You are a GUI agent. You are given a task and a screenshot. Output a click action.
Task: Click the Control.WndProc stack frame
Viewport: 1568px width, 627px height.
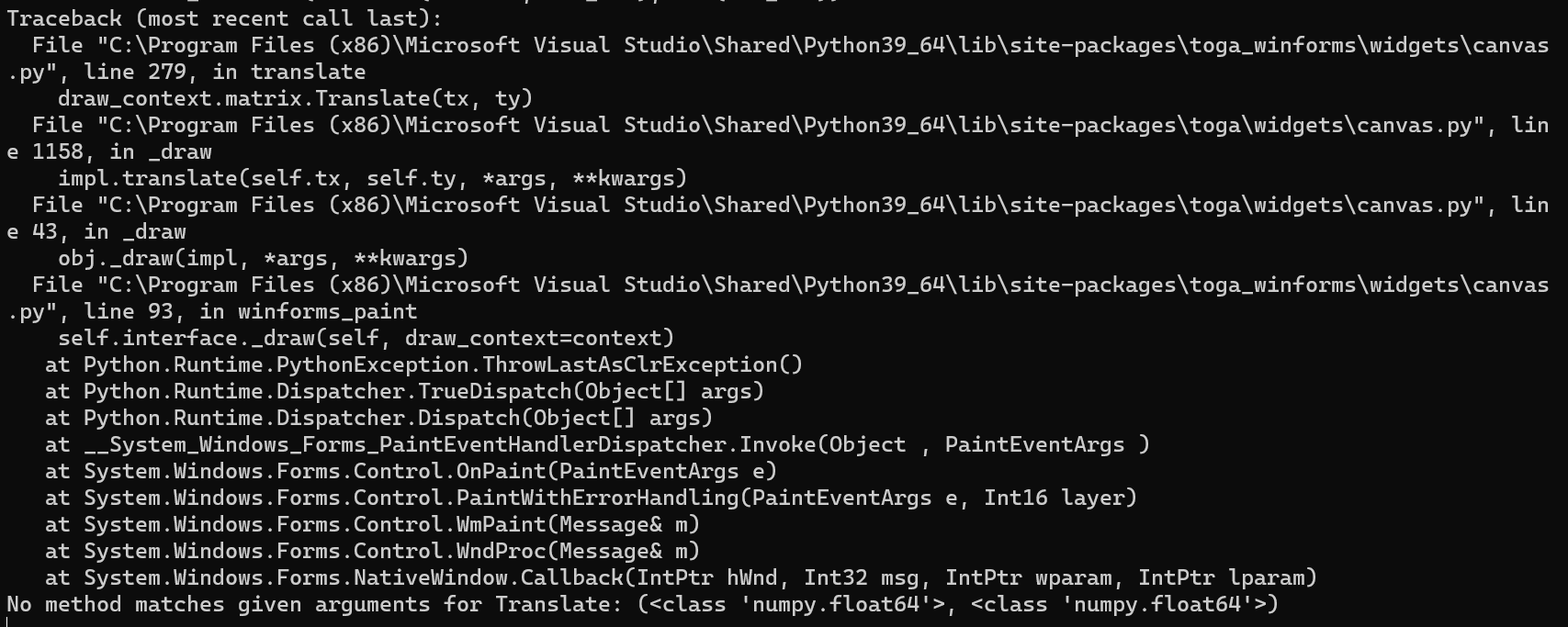(x=372, y=551)
